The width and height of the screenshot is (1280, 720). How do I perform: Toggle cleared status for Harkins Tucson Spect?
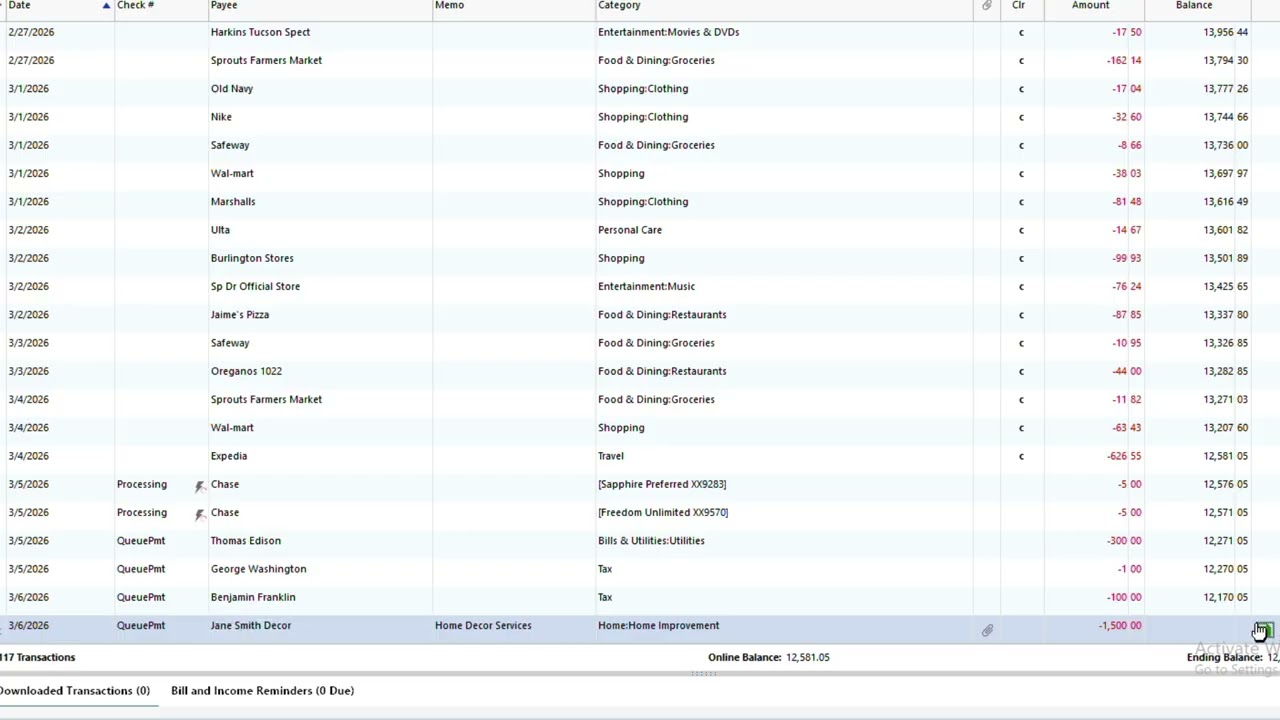pos(1021,32)
